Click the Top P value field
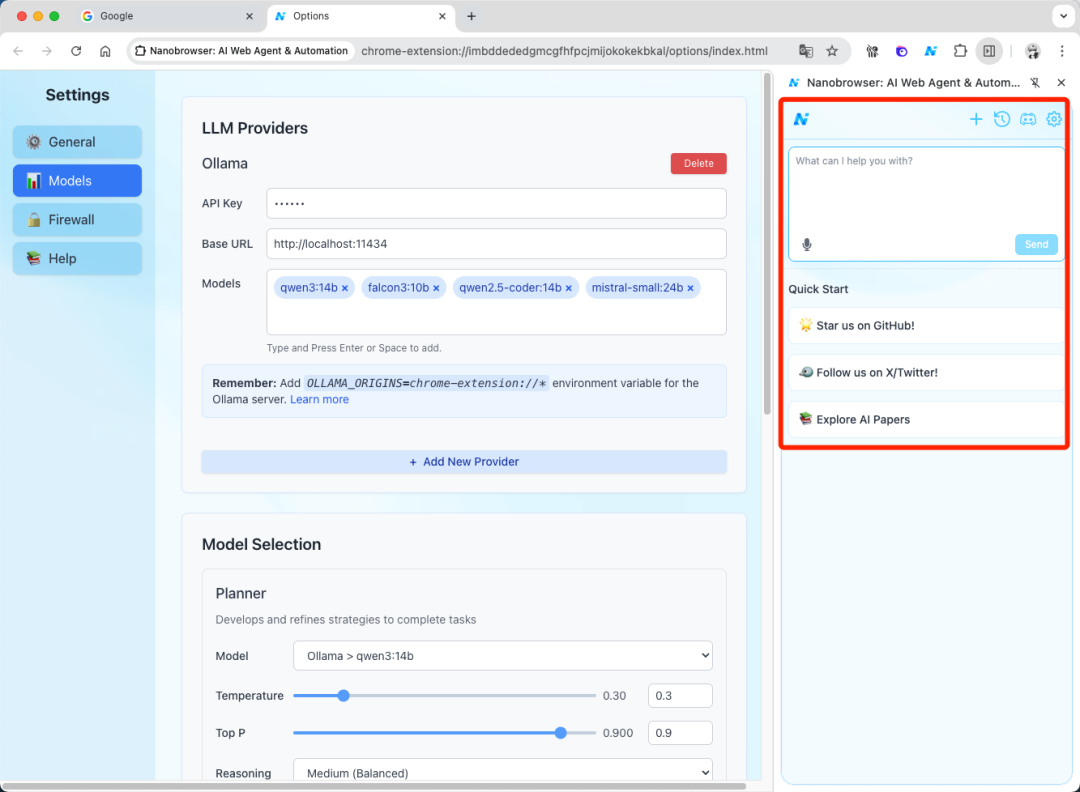This screenshot has width=1080, height=792. coord(680,733)
